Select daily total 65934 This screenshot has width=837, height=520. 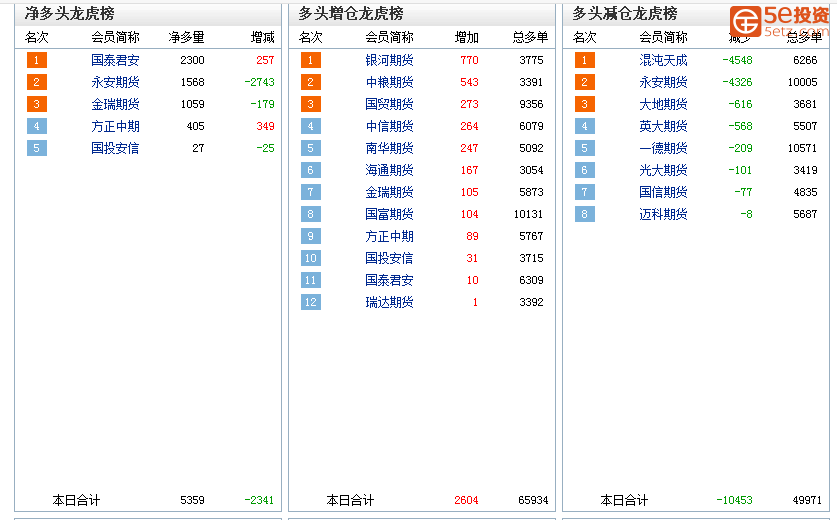click(533, 500)
